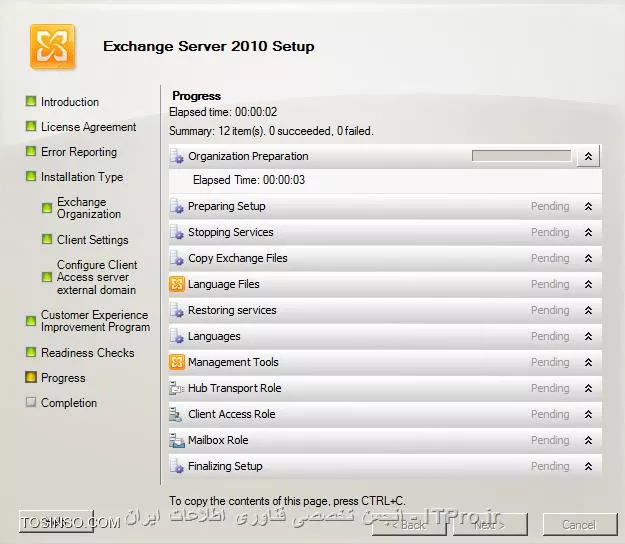This screenshot has height=544, width=625.
Task: Click the green Exchange Organization step indicator
Action: tap(47, 208)
